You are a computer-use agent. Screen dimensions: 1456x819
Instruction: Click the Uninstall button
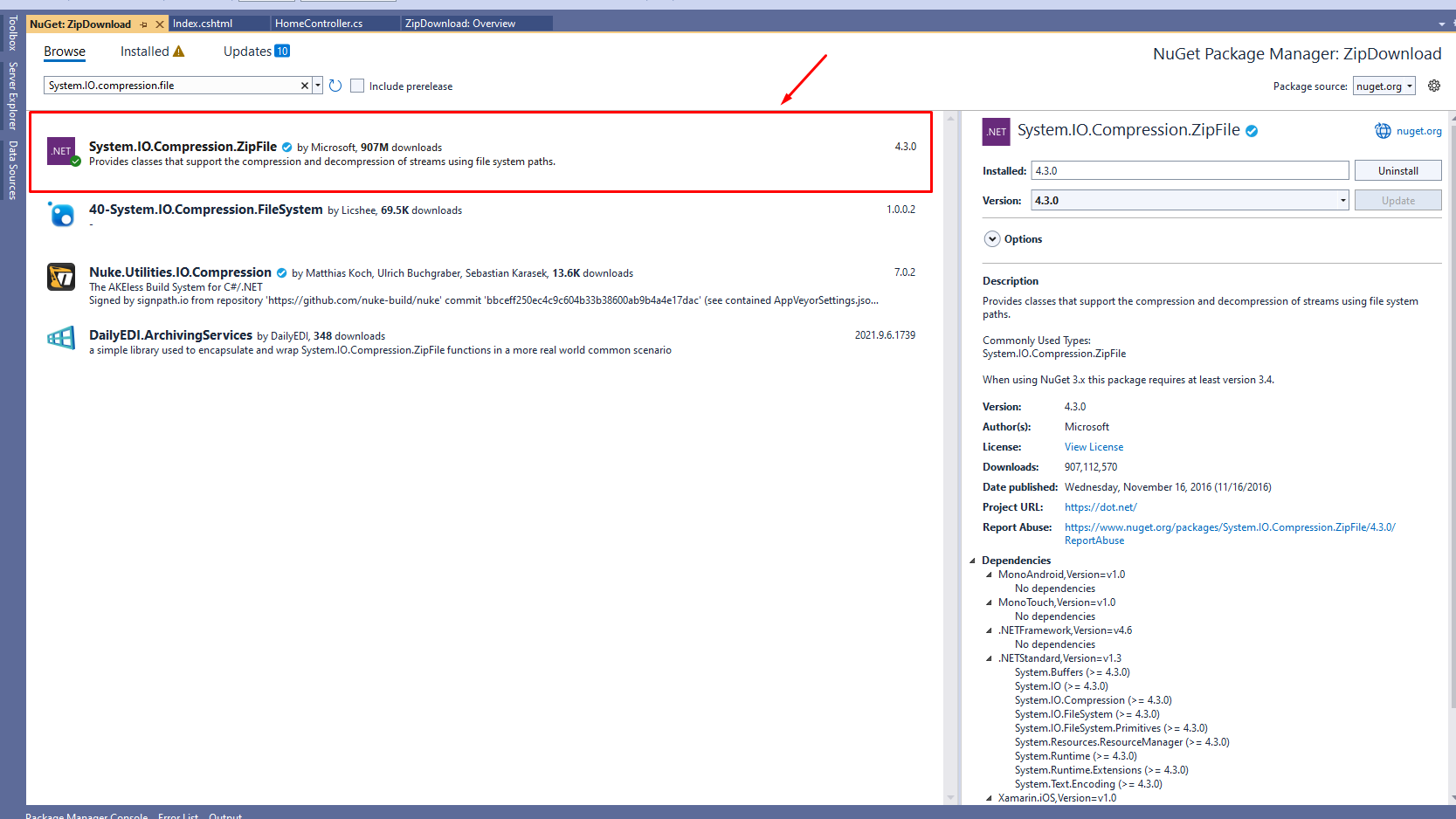coord(1397,171)
